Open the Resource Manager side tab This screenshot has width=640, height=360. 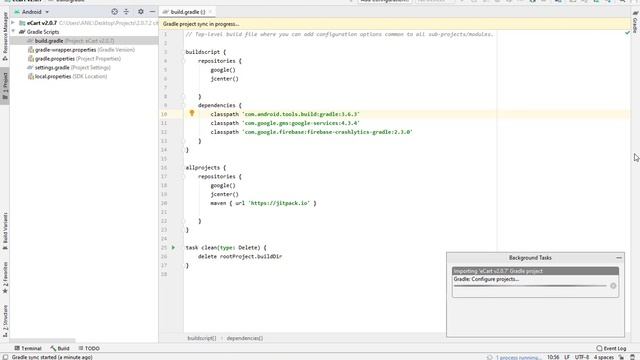pos(5,36)
